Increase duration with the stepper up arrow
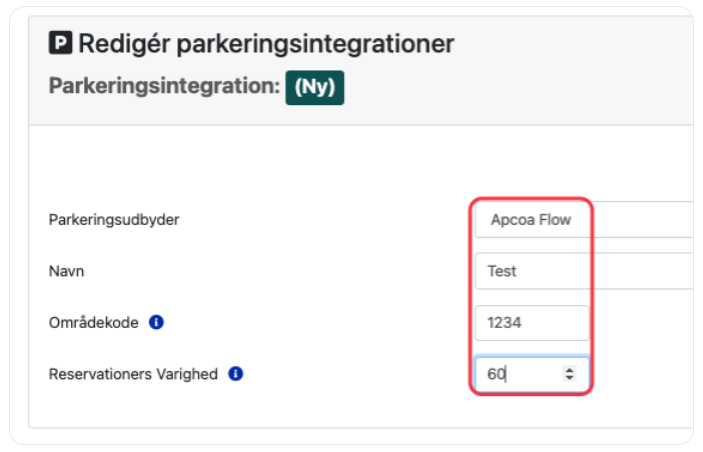The height and width of the screenshot is (452, 703). click(x=569, y=370)
